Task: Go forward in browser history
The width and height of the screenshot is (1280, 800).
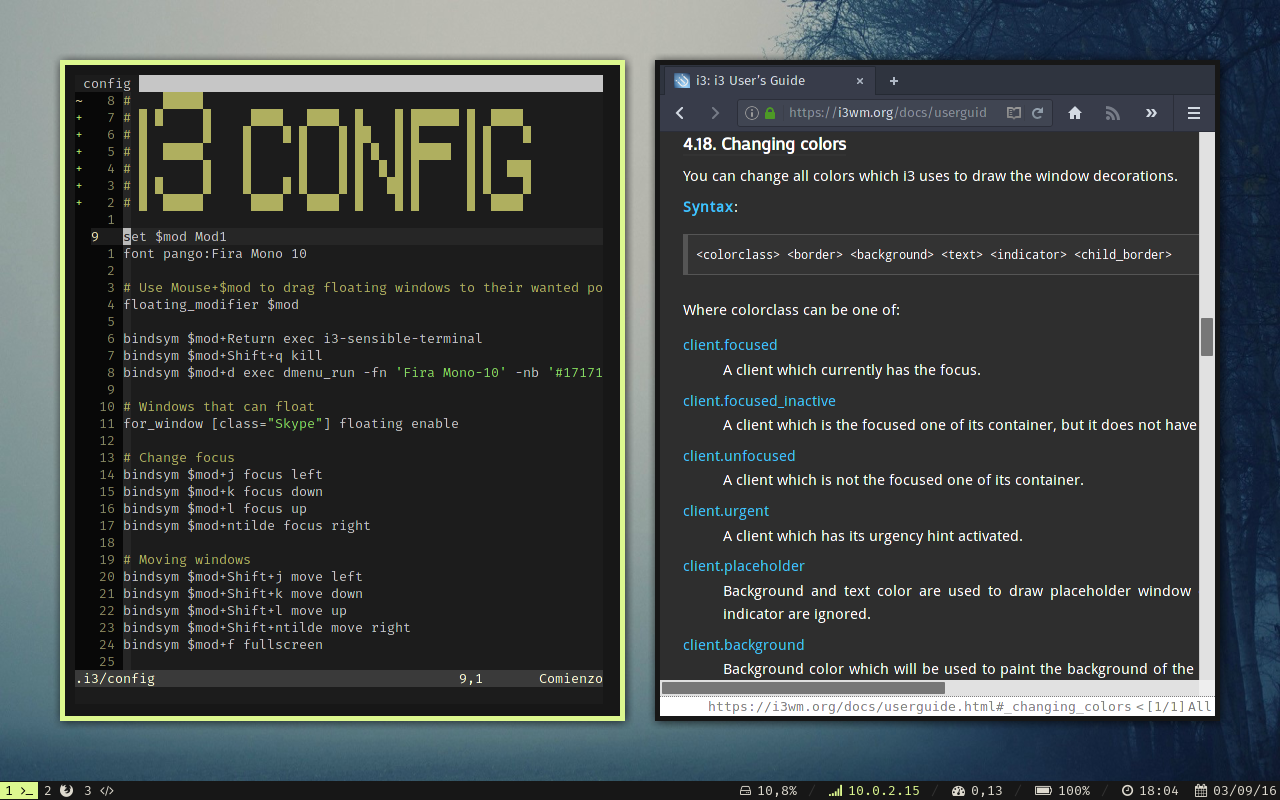Action: pos(715,113)
